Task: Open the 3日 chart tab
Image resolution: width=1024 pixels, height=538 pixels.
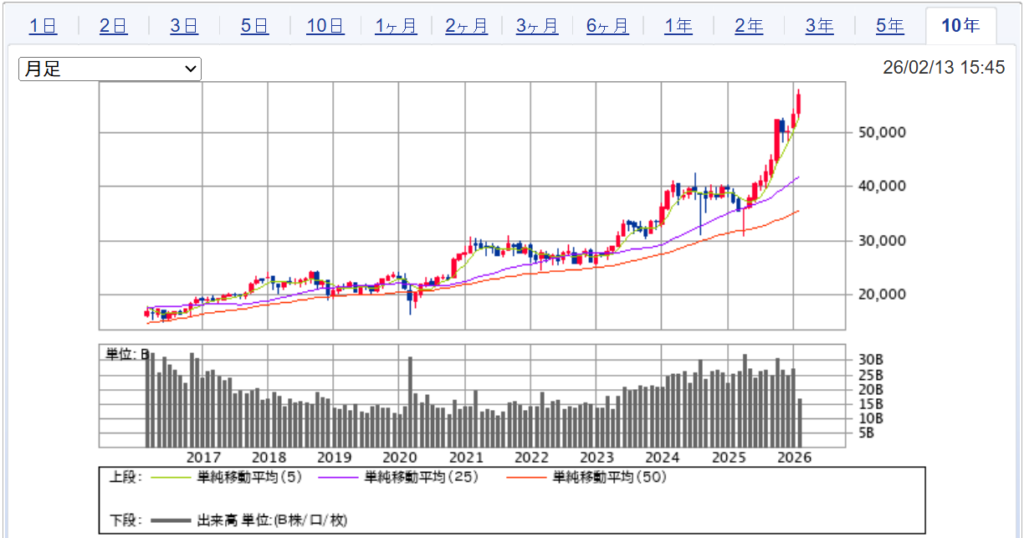Action: click(184, 26)
